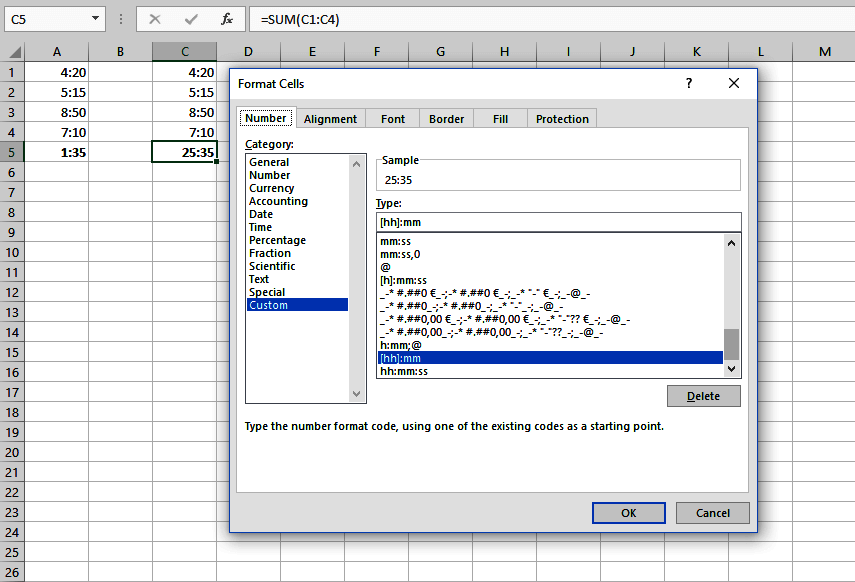Click the more controls ellipsis beside Name Box
The height and width of the screenshot is (582, 855).
click(x=120, y=19)
